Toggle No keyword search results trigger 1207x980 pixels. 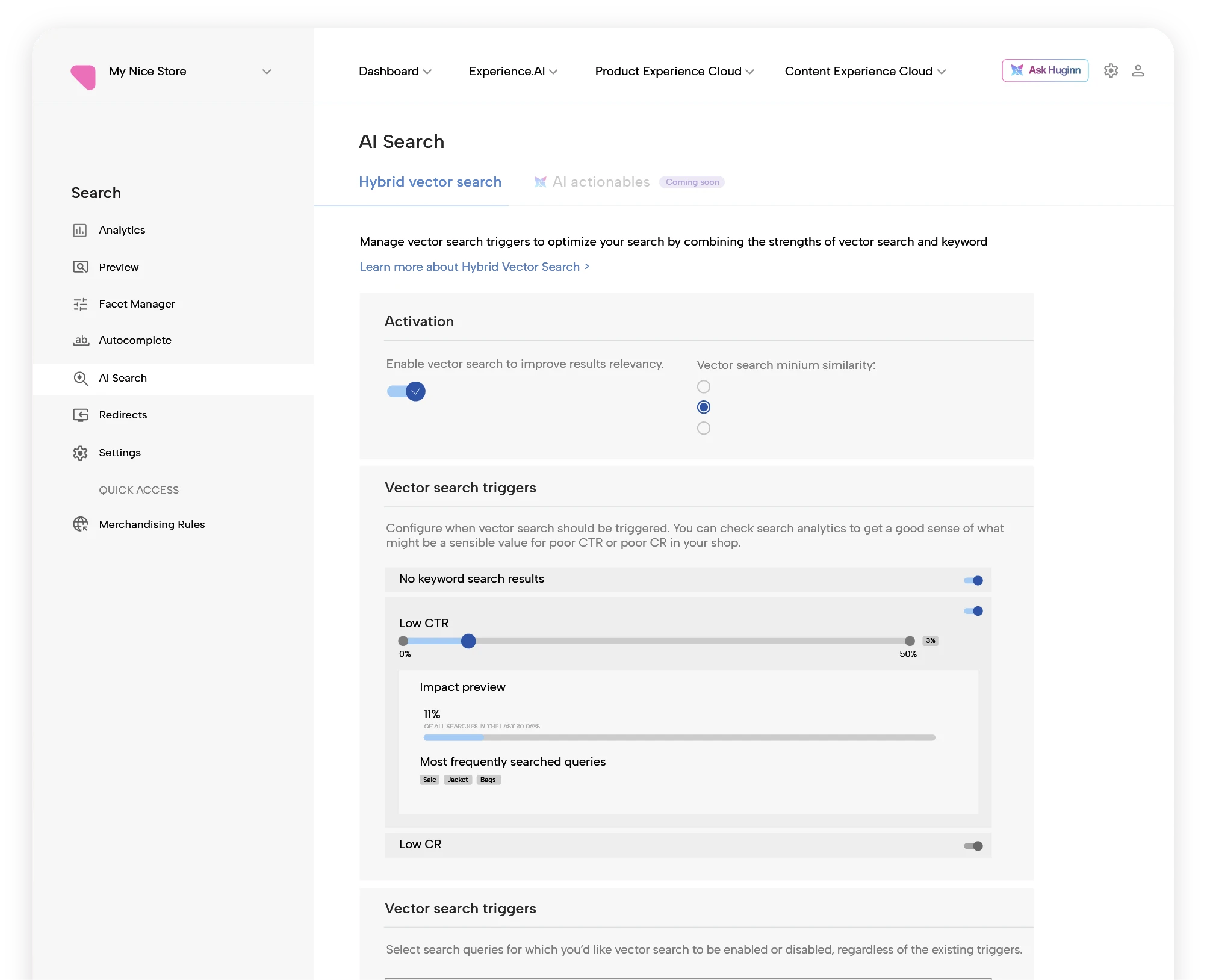pos(973,581)
